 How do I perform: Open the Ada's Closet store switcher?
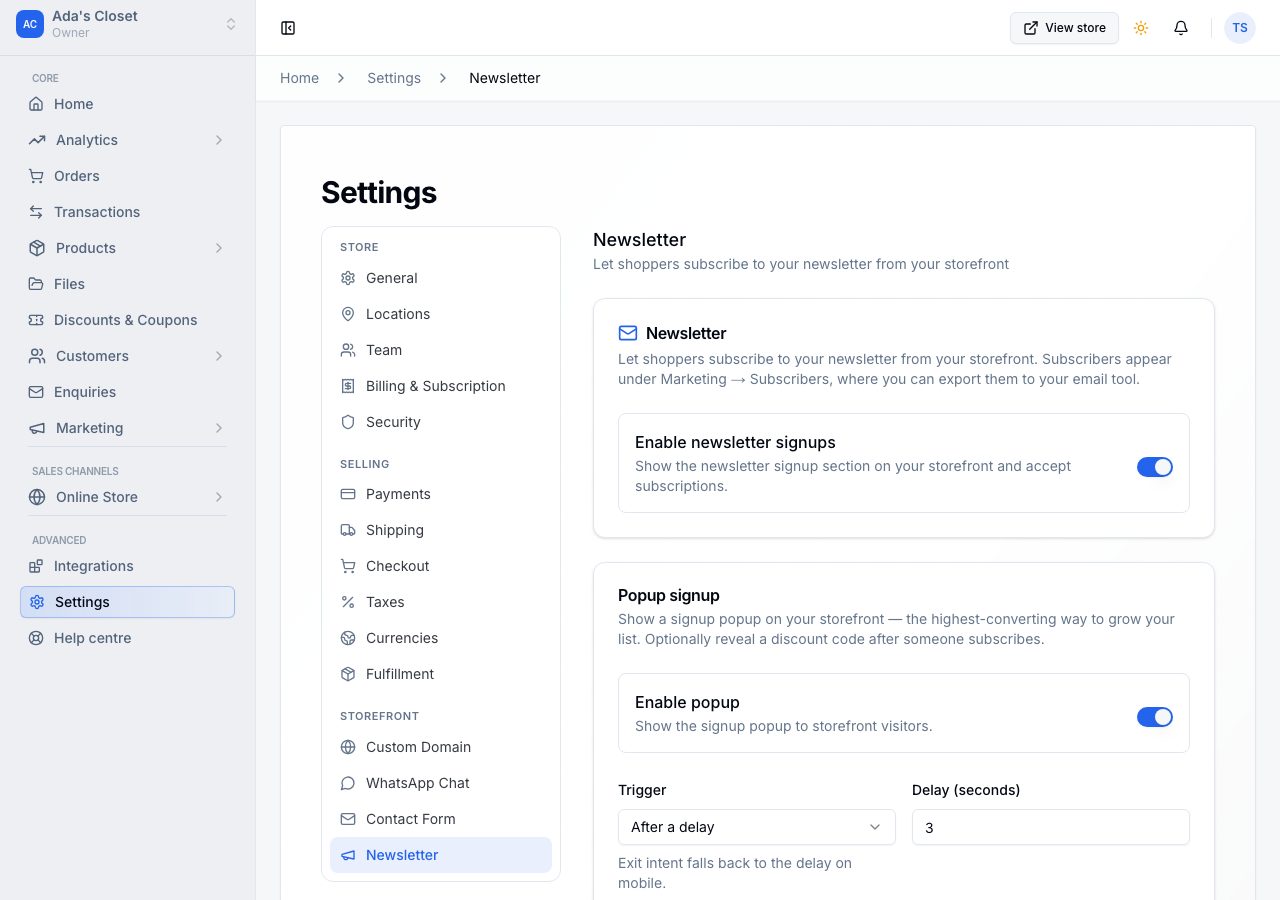click(x=128, y=24)
